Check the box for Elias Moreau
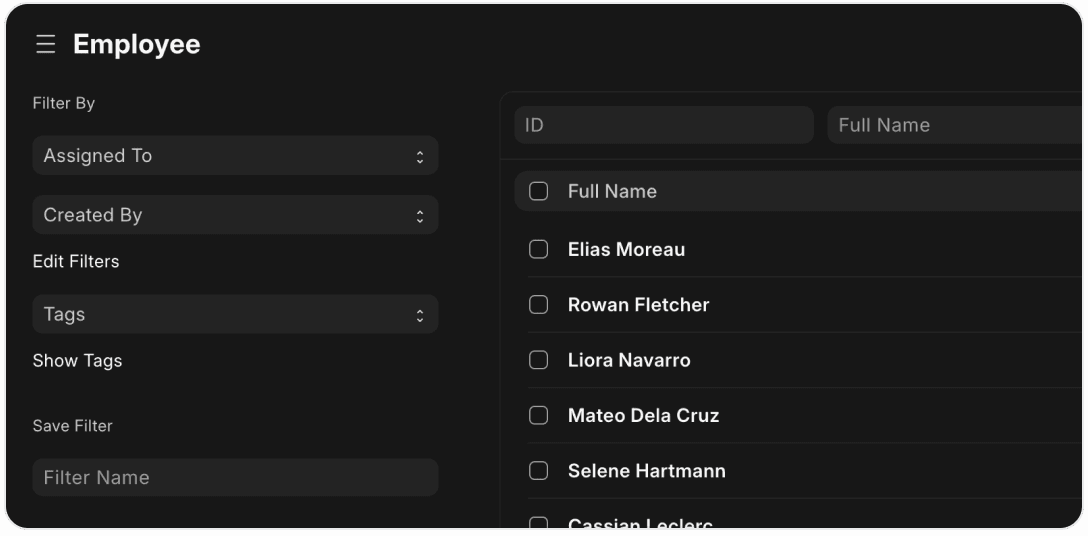Image resolution: width=1088 pixels, height=536 pixels. pos(539,249)
